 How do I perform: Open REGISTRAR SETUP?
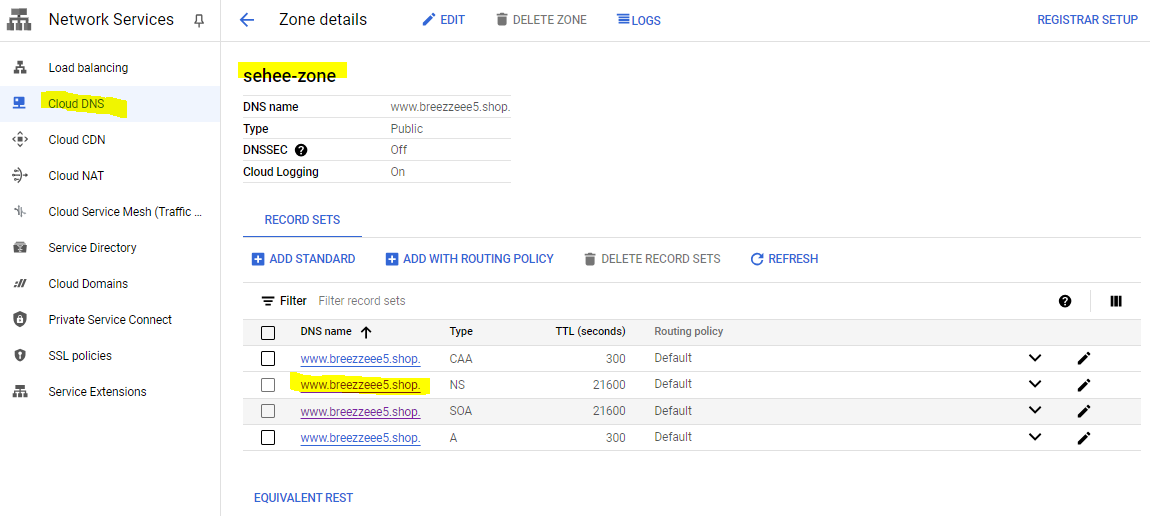pos(1087,20)
